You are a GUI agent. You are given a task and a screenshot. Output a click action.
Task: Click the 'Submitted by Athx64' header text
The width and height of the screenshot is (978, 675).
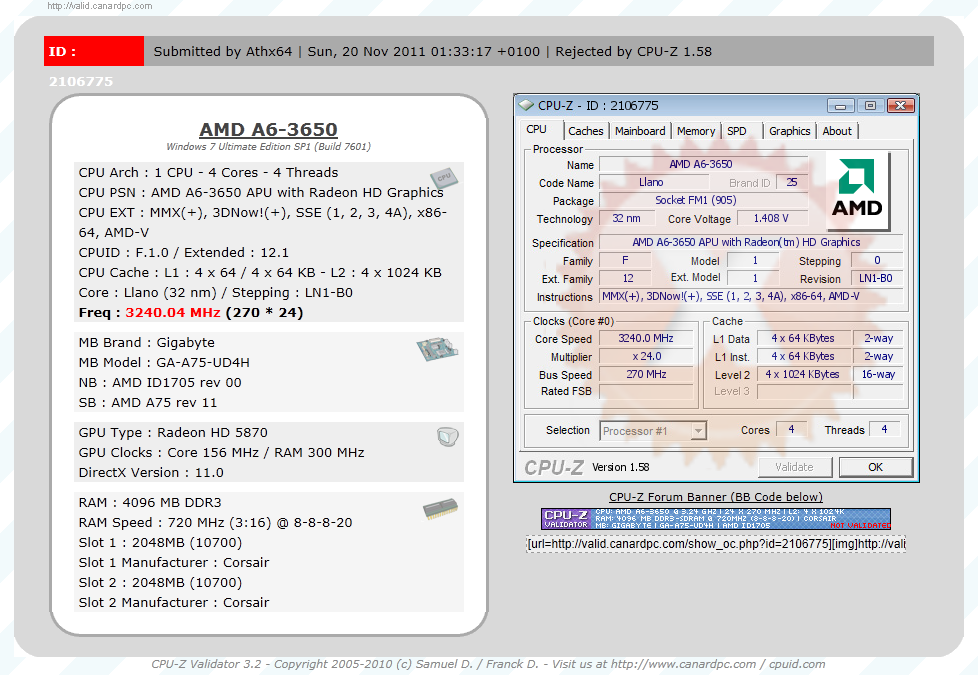coord(223,52)
